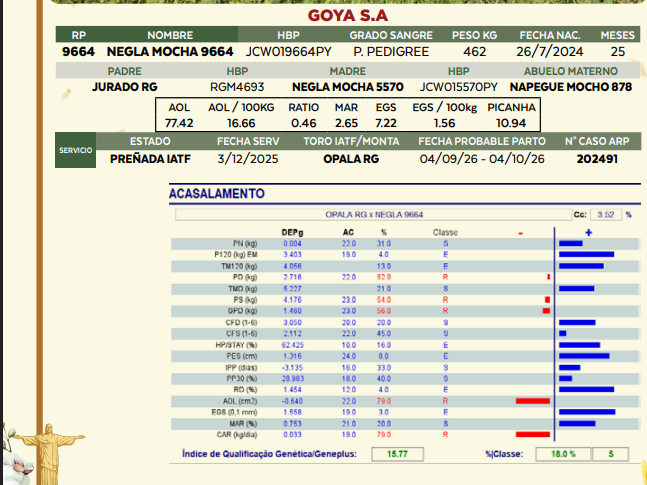The width and height of the screenshot is (647, 485).
Task: Click the probable calving date range
Action: click(x=482, y=159)
